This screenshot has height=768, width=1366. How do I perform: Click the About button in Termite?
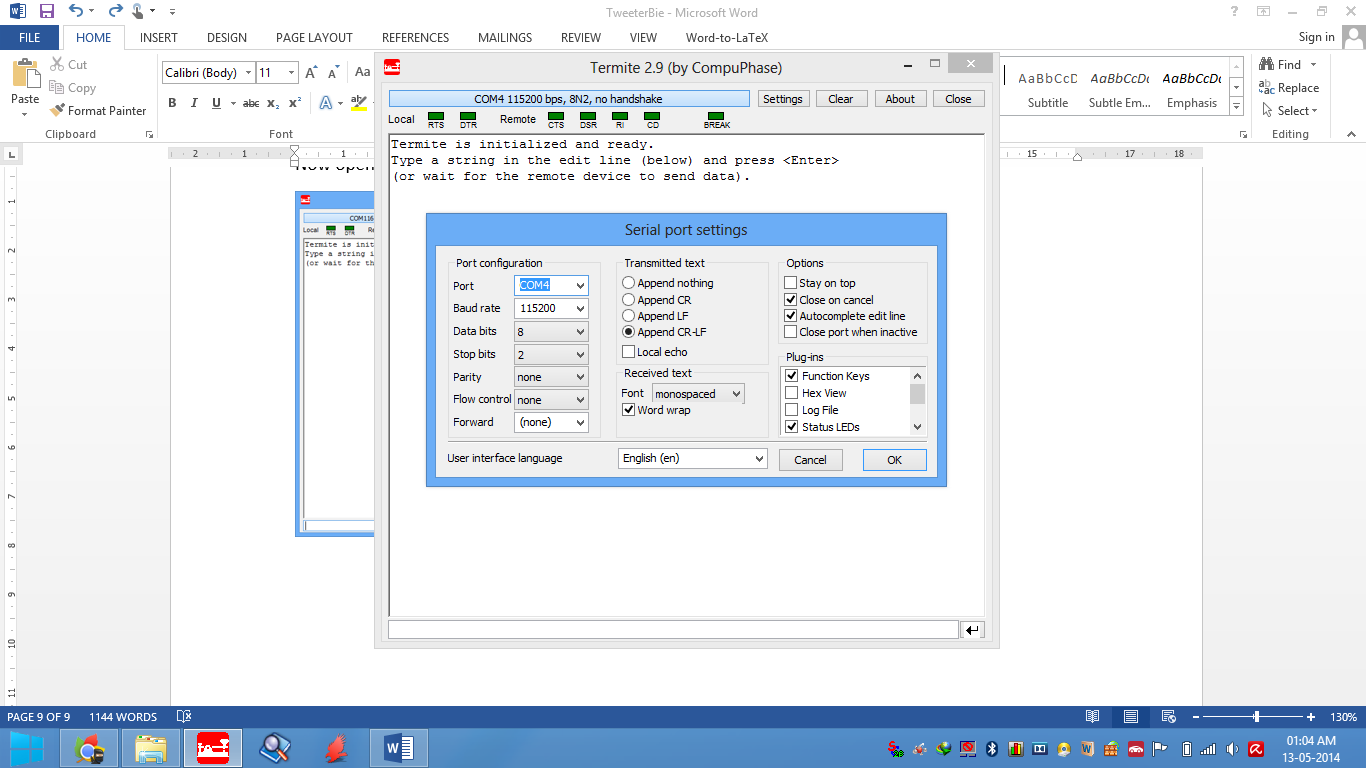(900, 99)
